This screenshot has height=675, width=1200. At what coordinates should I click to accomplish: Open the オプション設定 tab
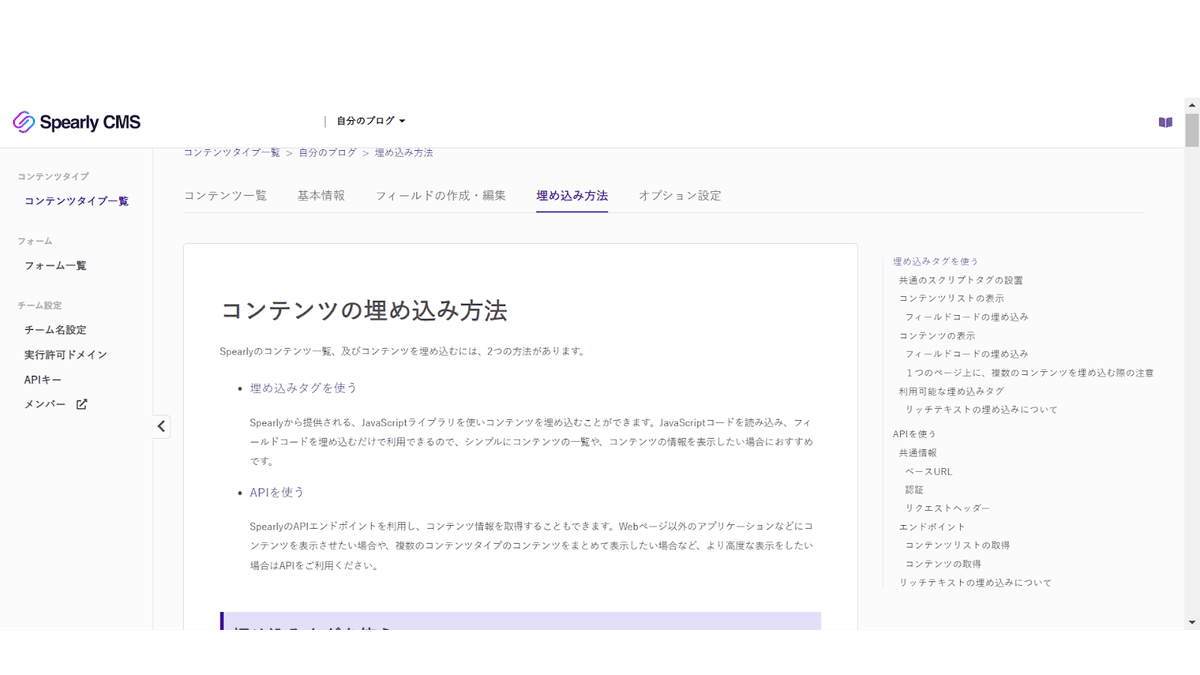pyautogui.click(x=680, y=196)
